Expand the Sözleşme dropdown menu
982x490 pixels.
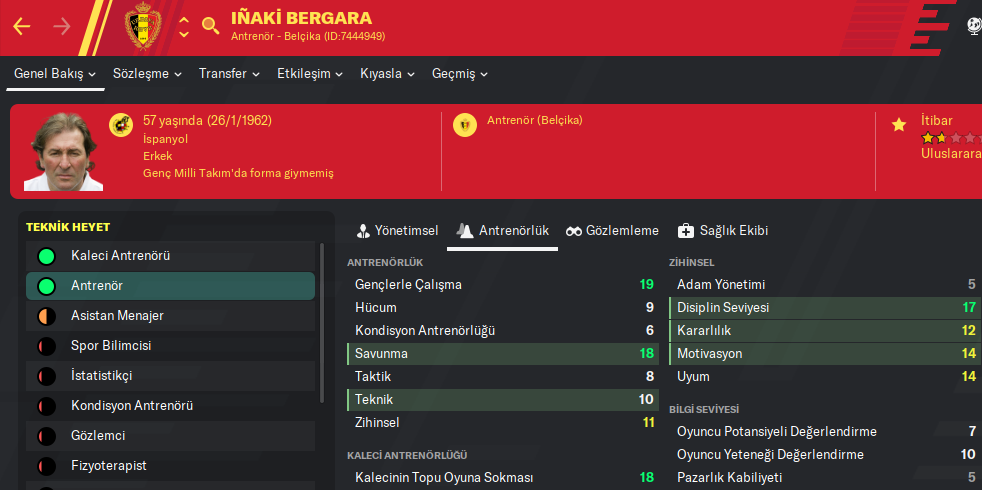pos(147,74)
